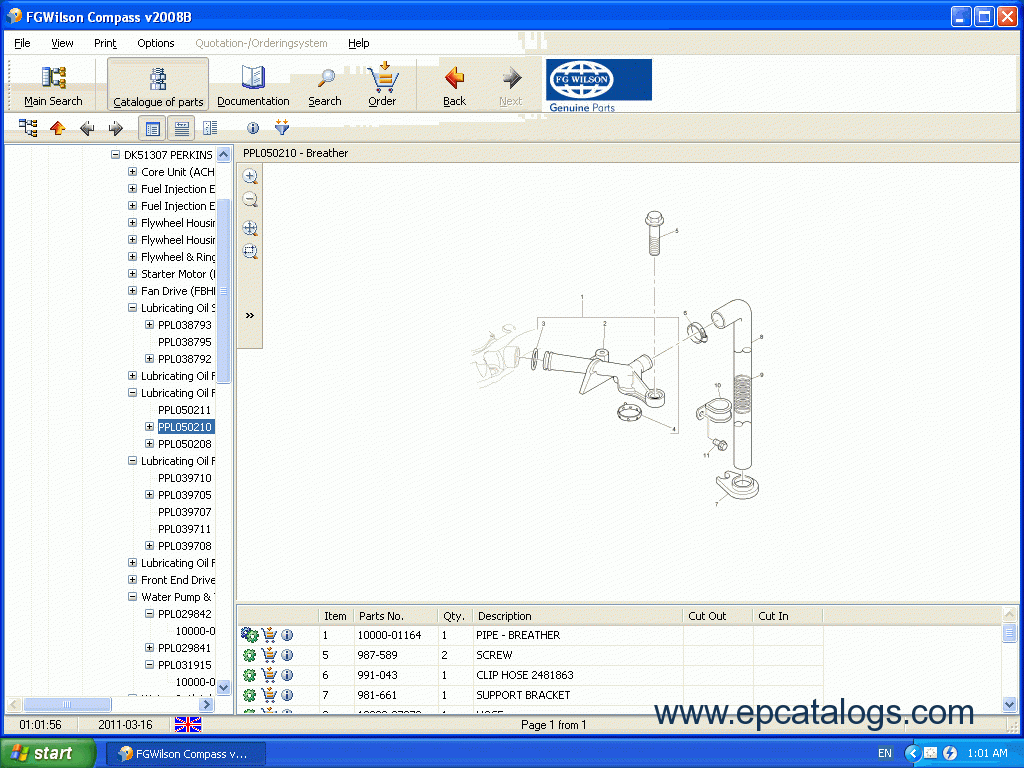This screenshot has width=1024, height=768.
Task: Collapse the DK51307 PERKINS tree node
Action: [x=116, y=155]
